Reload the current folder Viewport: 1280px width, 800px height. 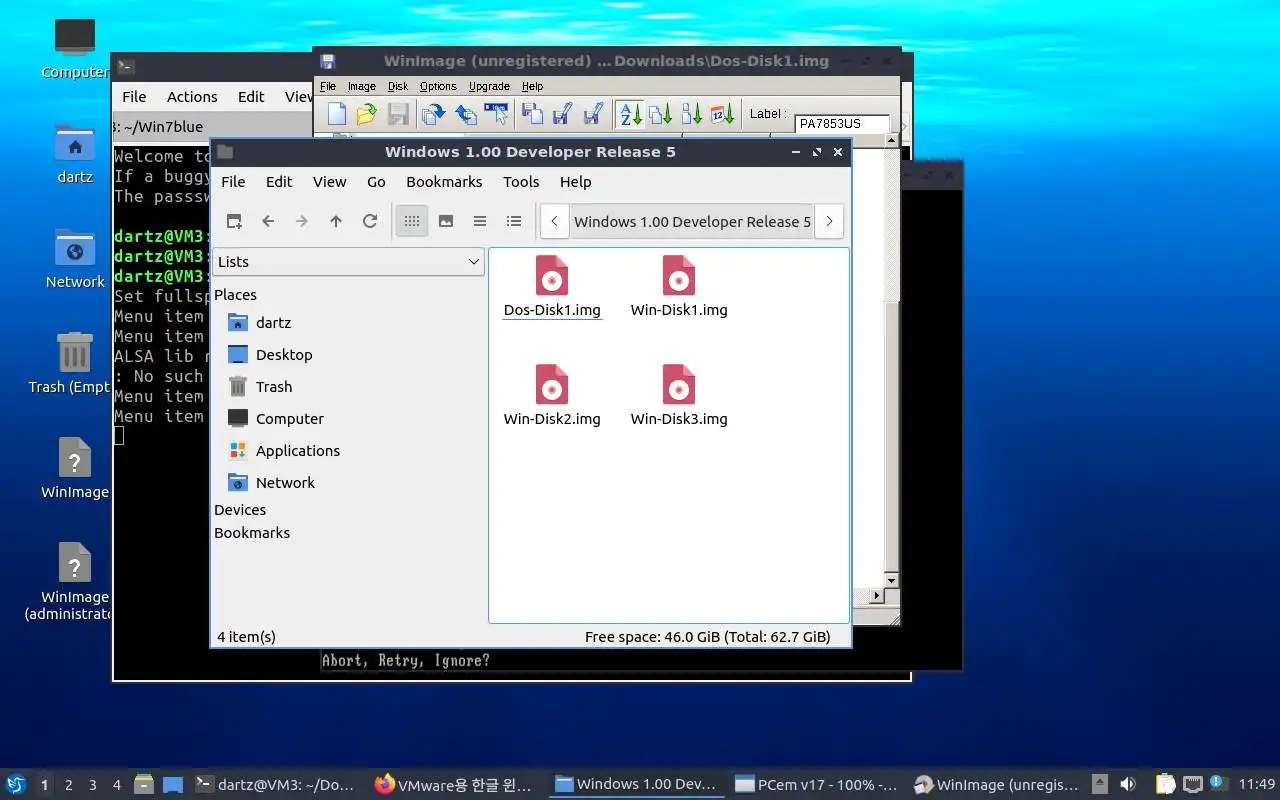[370, 221]
